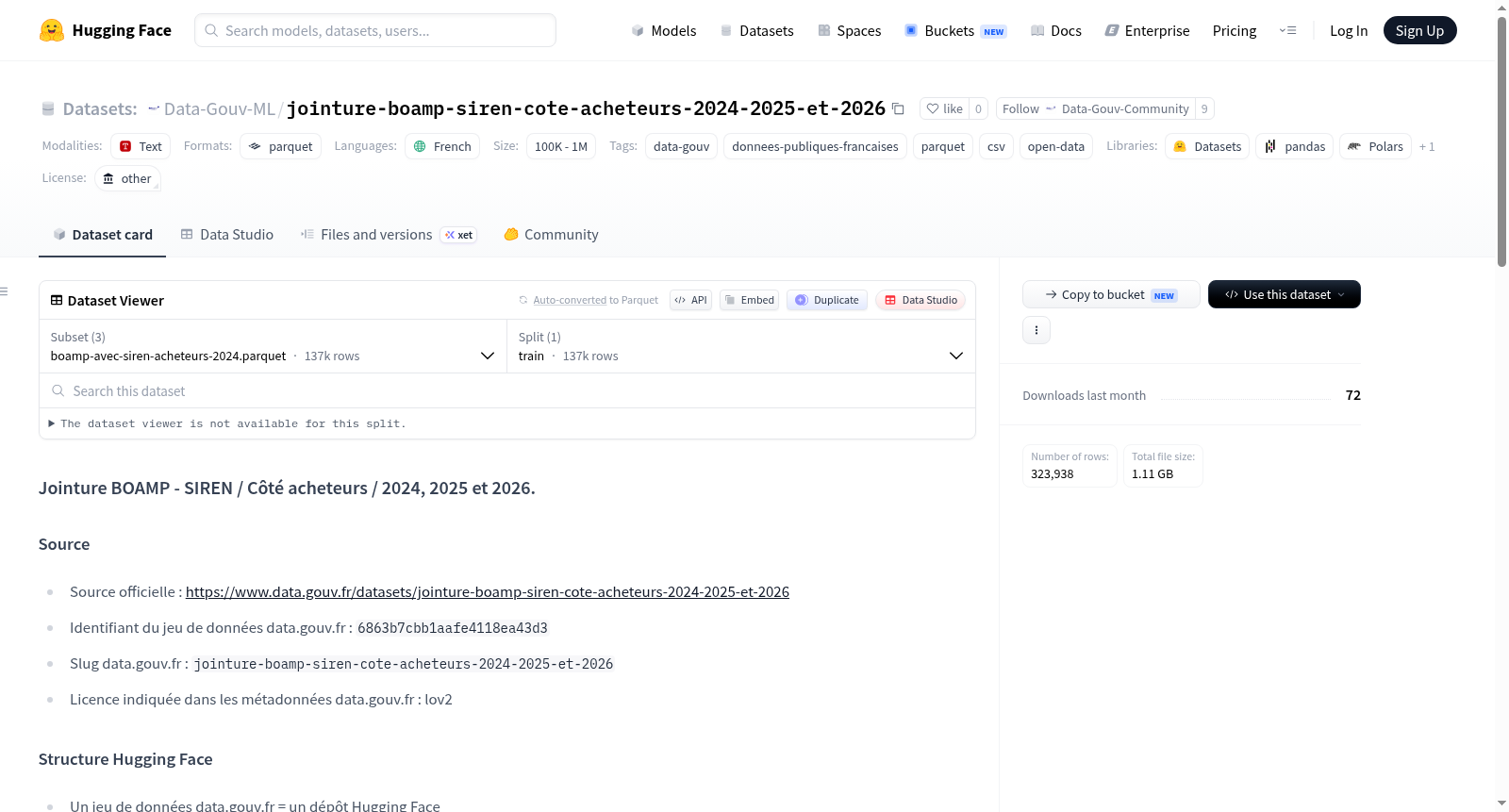1509x812 pixels.
Task: Open Data Studio from the viewer header
Action: click(920, 300)
